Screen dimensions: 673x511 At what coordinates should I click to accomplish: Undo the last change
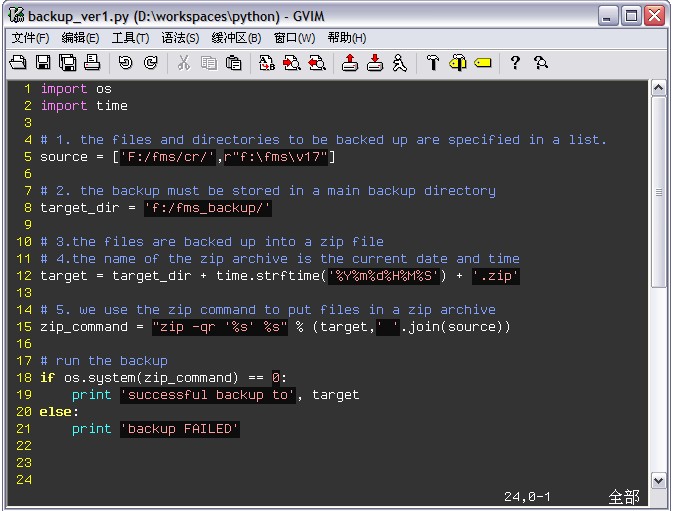[x=125, y=63]
